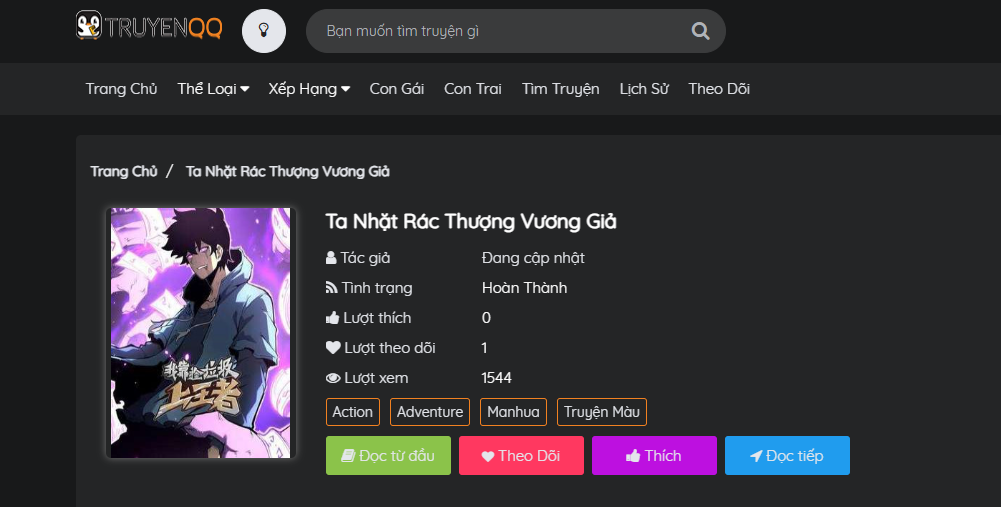Viewport: 1001px width, 507px height.
Task: Go to the Con Gái section
Action: click(x=397, y=89)
